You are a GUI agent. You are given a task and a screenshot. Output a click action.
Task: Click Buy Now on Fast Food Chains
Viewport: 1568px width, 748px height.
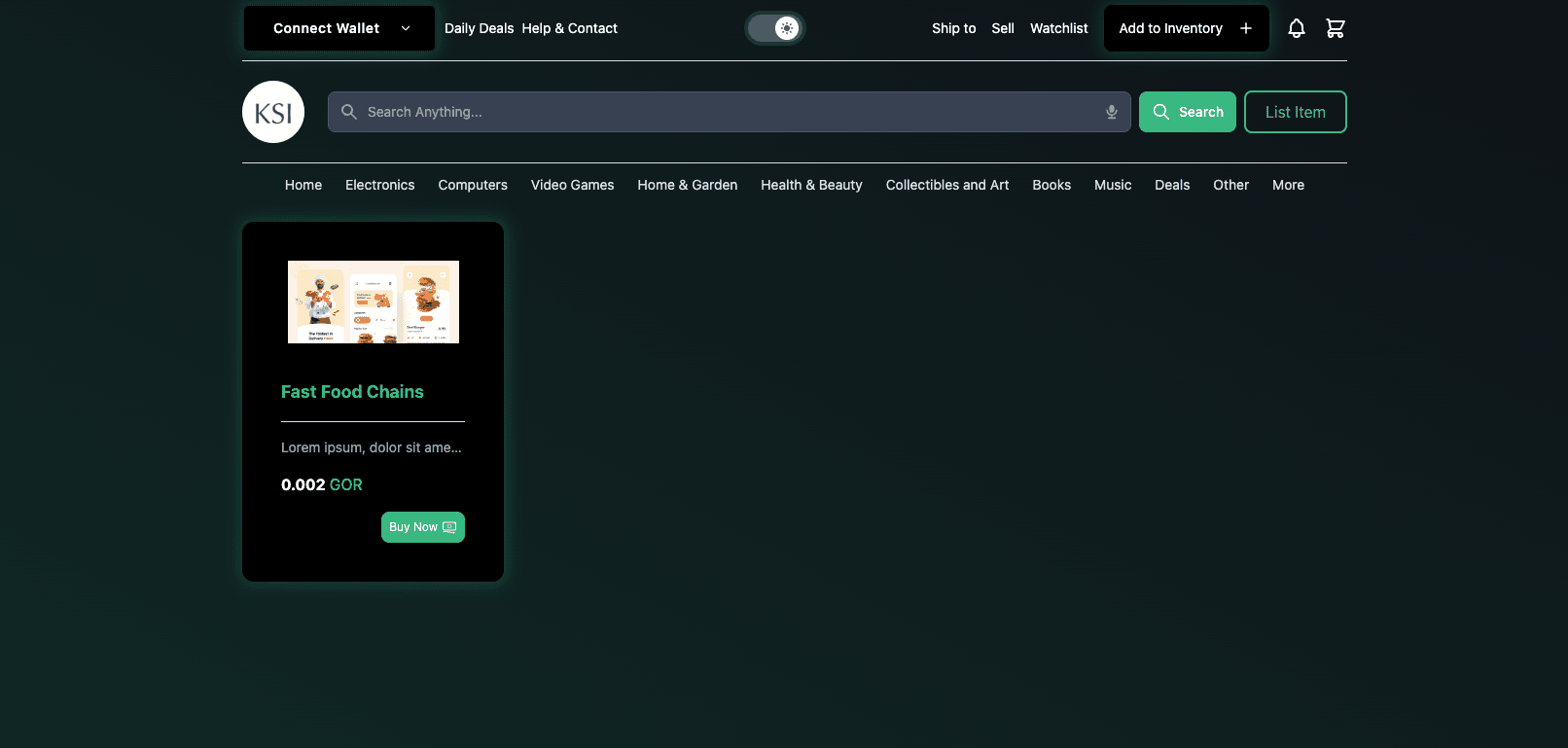422,527
